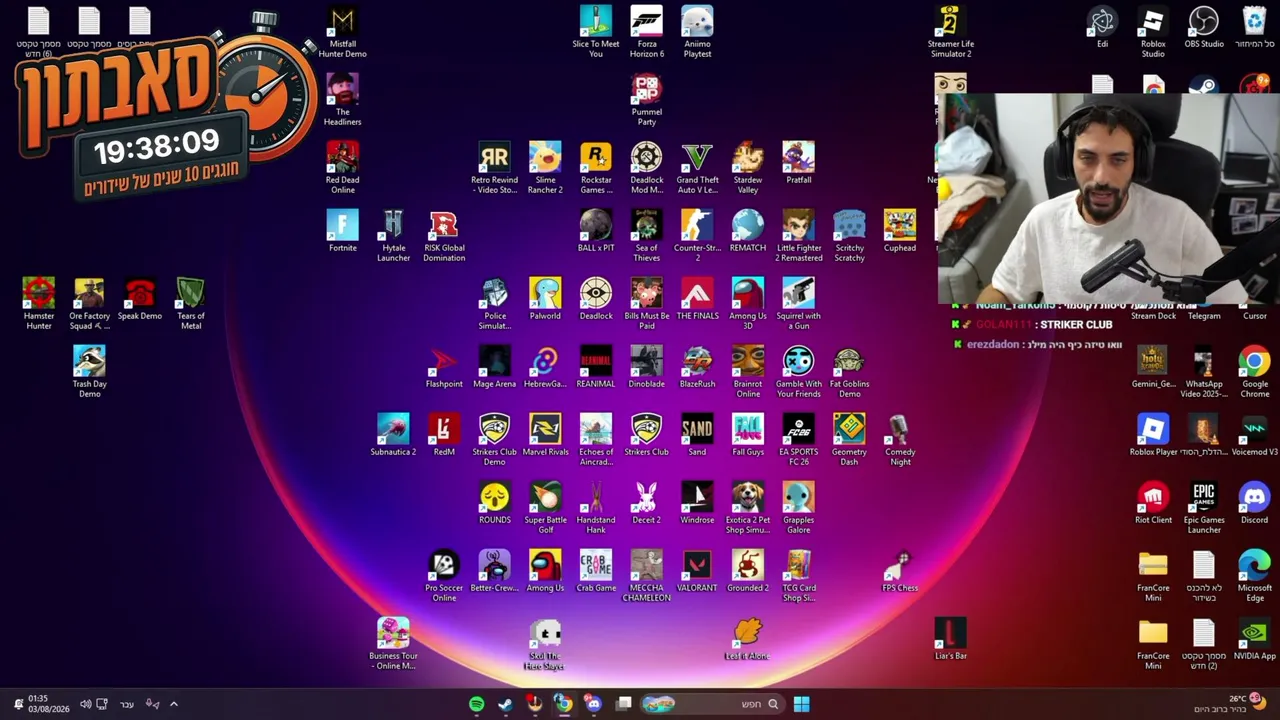Click the REMATCH game icon

pyautogui.click(x=748, y=232)
